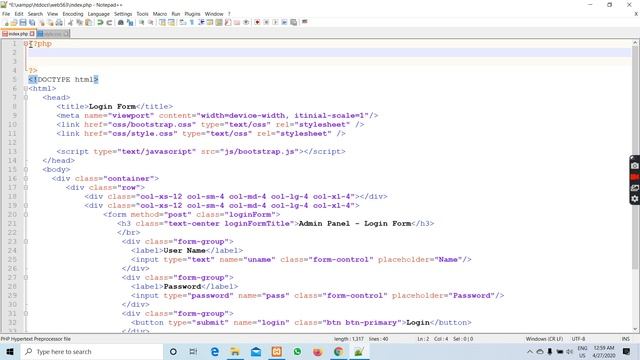Viewport: 640px width, 360px height.
Task: Click in the taskbar search box
Action: point(92,351)
